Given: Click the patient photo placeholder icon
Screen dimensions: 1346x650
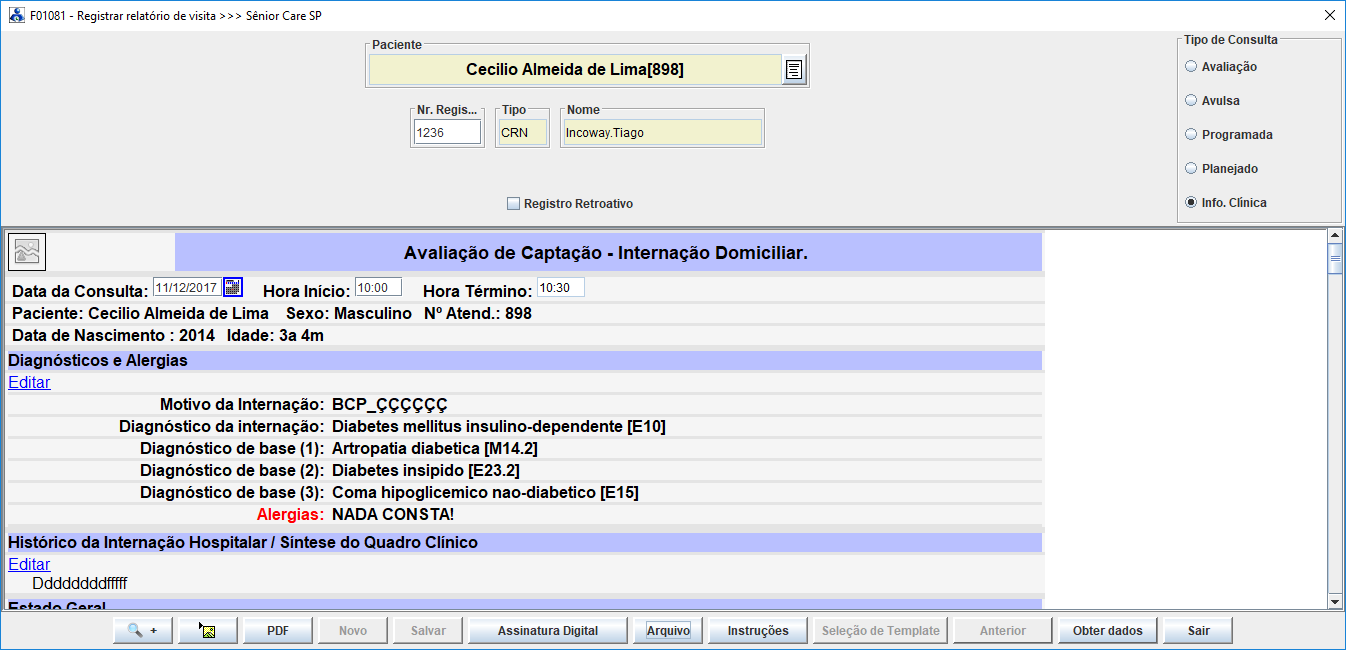Looking at the screenshot, I should point(27,251).
